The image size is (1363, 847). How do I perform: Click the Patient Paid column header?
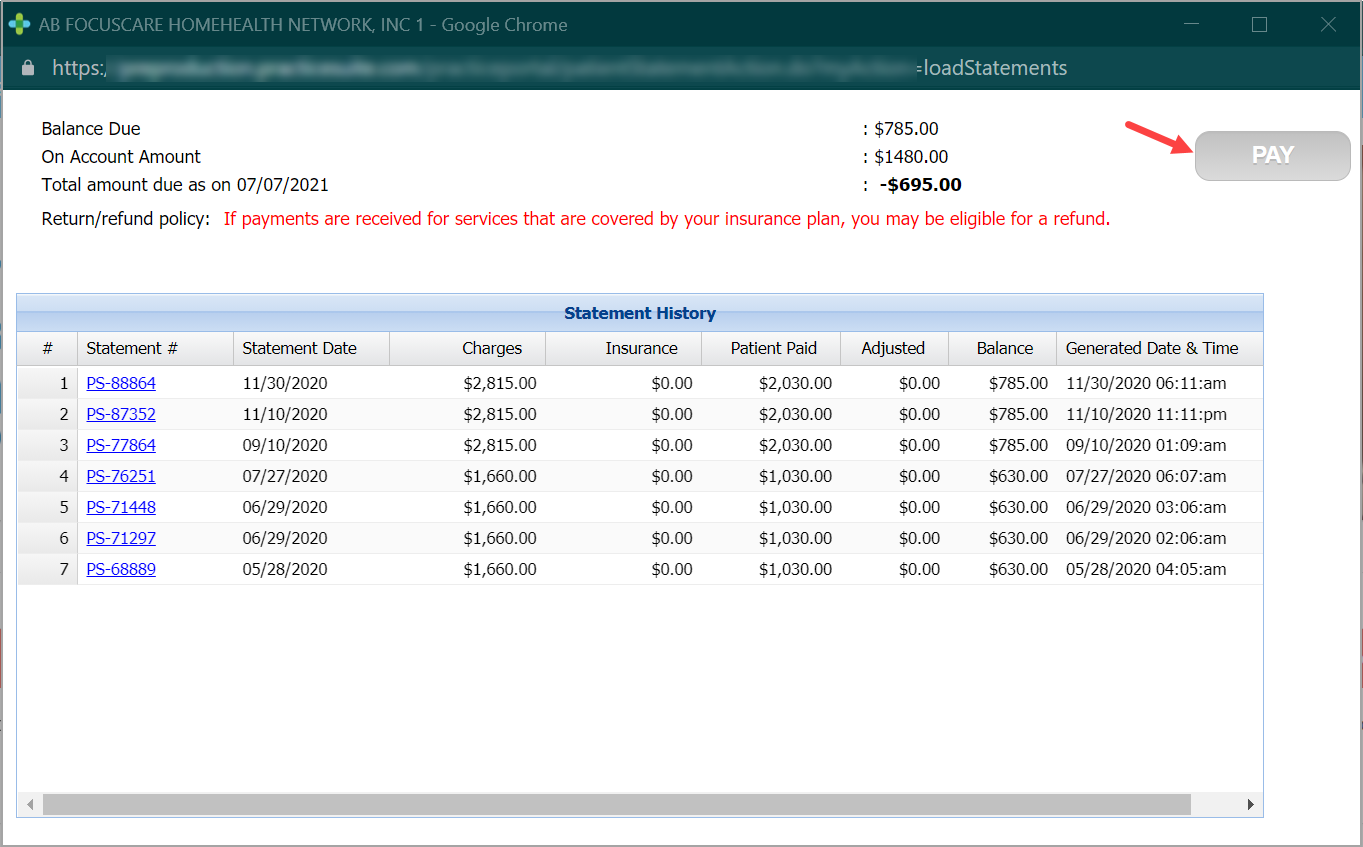(x=773, y=348)
